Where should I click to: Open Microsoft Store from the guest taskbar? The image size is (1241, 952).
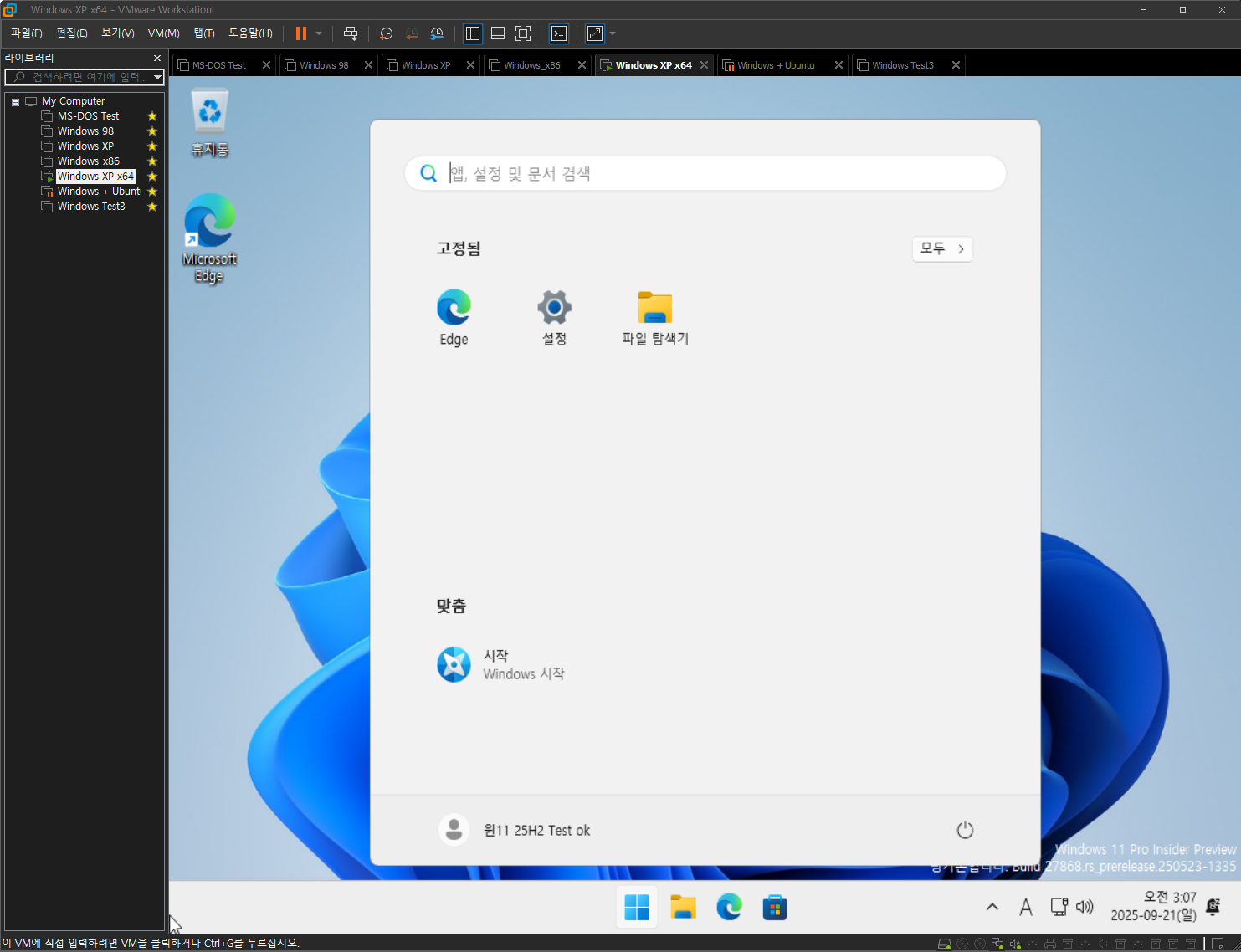coord(775,907)
